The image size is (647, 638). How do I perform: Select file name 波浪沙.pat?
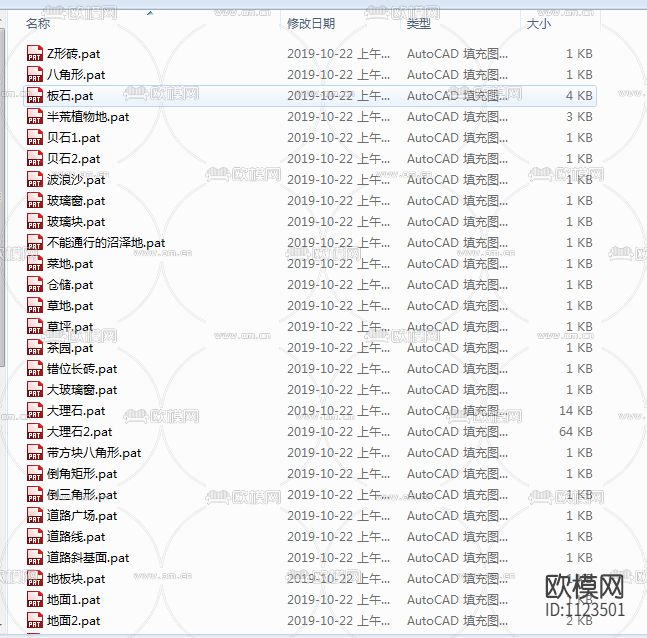click(76, 180)
